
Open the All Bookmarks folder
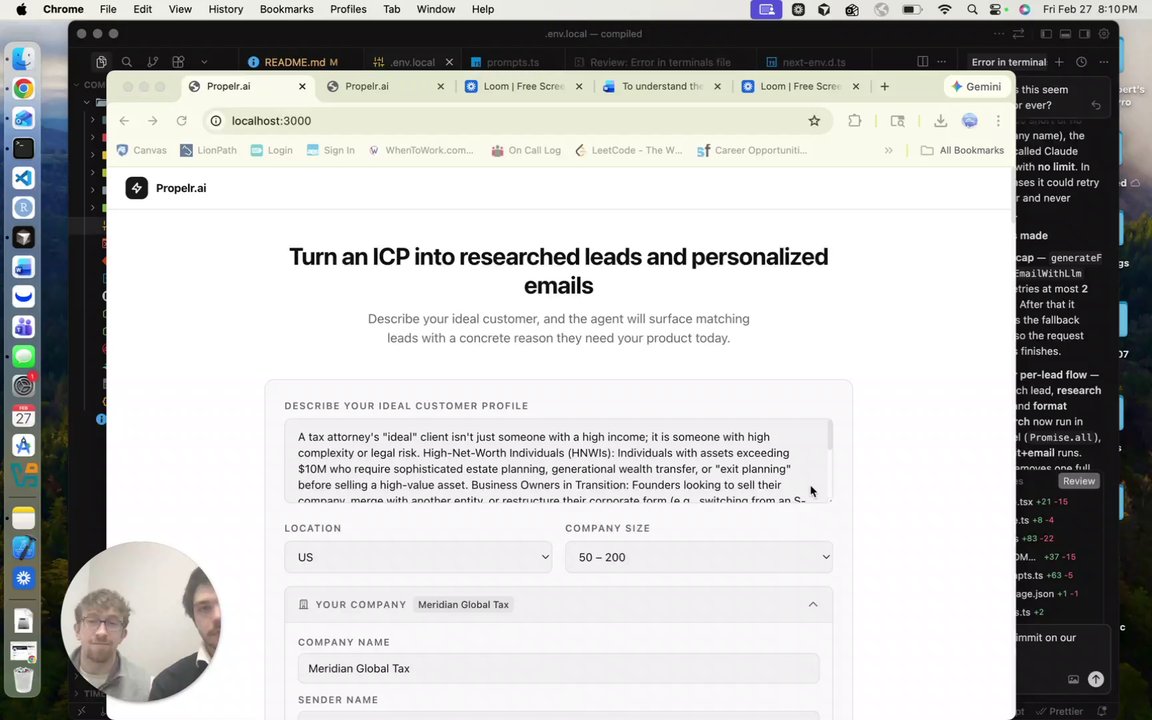click(x=962, y=150)
